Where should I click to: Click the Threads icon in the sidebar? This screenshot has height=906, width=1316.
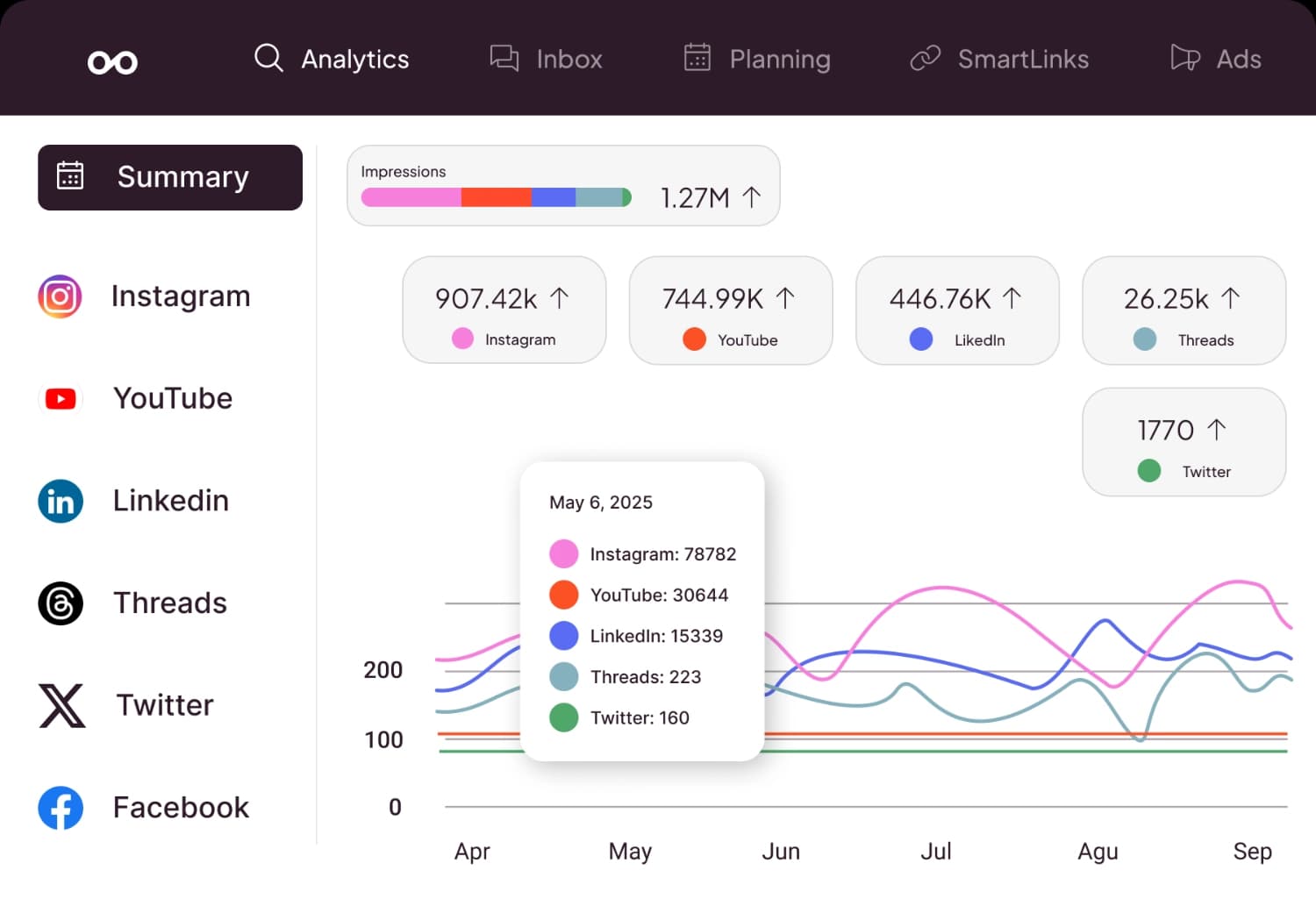[x=59, y=603]
